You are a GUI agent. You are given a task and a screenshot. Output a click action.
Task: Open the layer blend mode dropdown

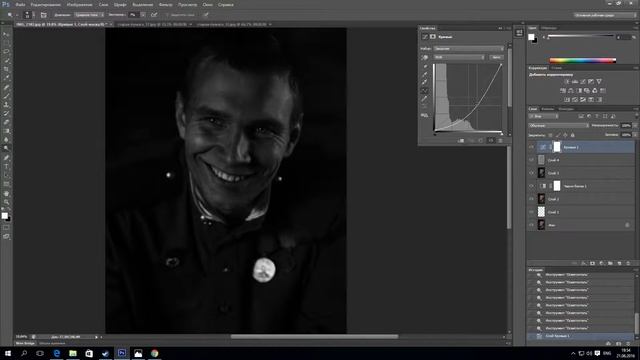coord(559,126)
